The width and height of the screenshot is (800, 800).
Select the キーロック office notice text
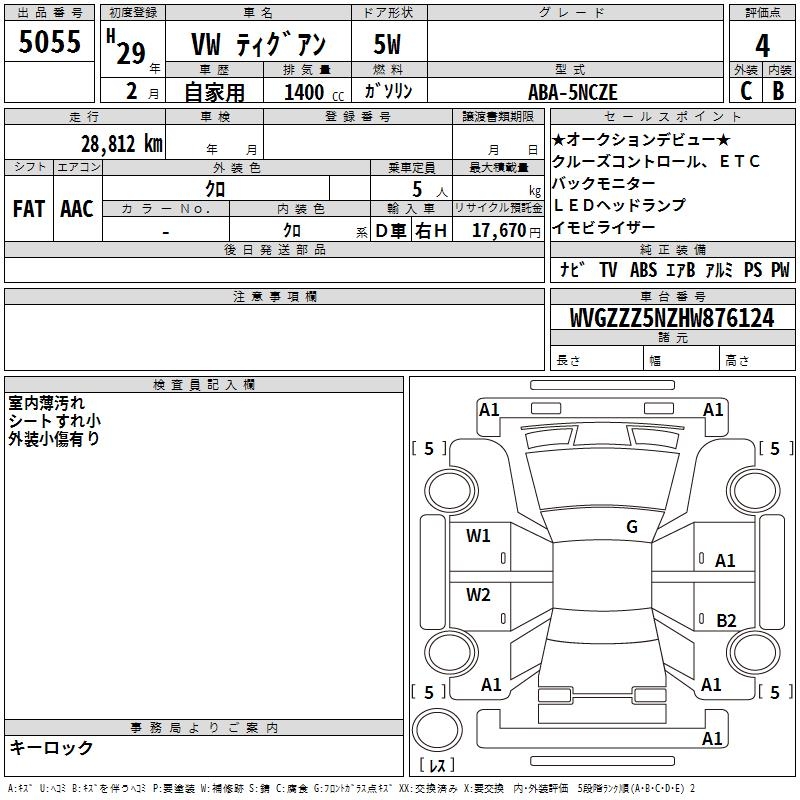[x=52, y=747]
